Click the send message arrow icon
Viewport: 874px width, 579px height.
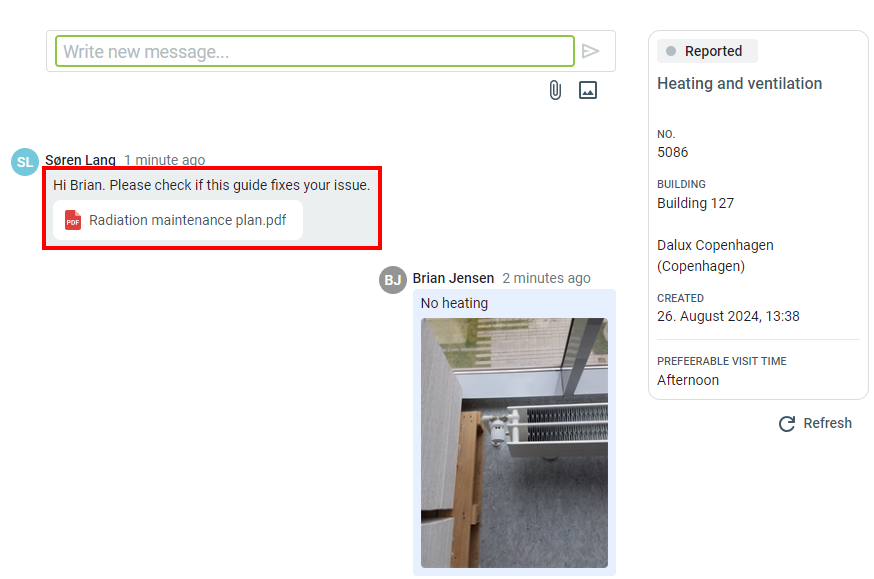(x=590, y=51)
